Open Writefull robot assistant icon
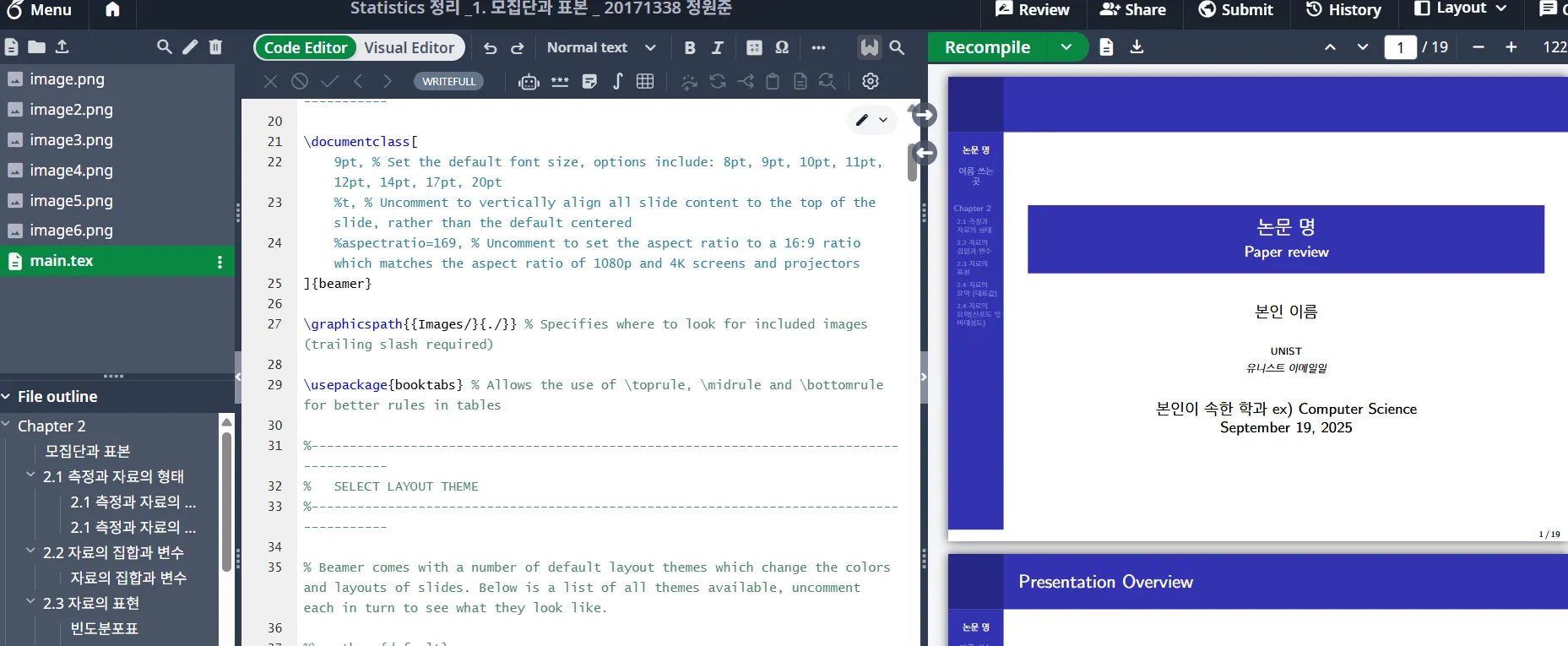This screenshot has height=646, width=1568. (x=529, y=82)
